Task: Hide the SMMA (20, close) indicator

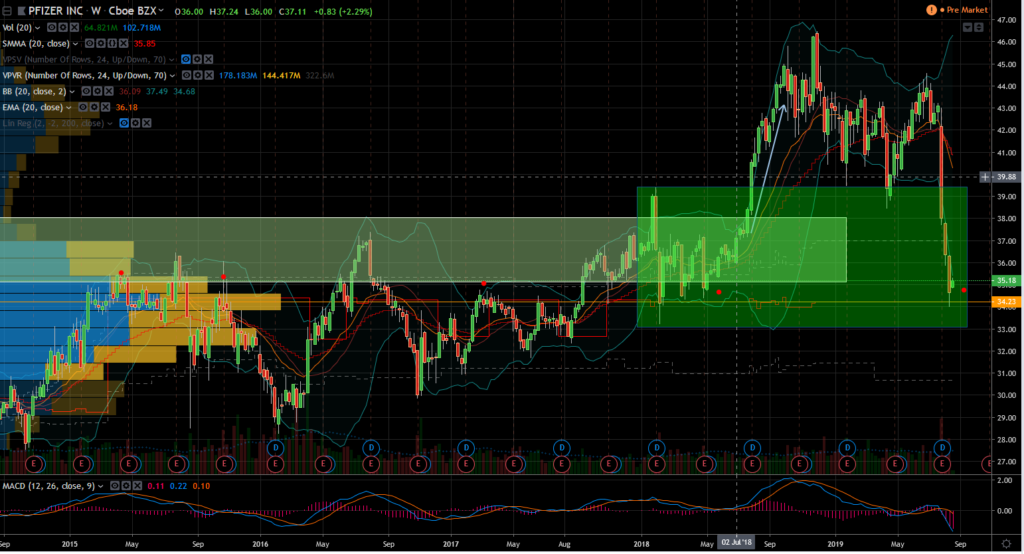Action: click(x=89, y=43)
